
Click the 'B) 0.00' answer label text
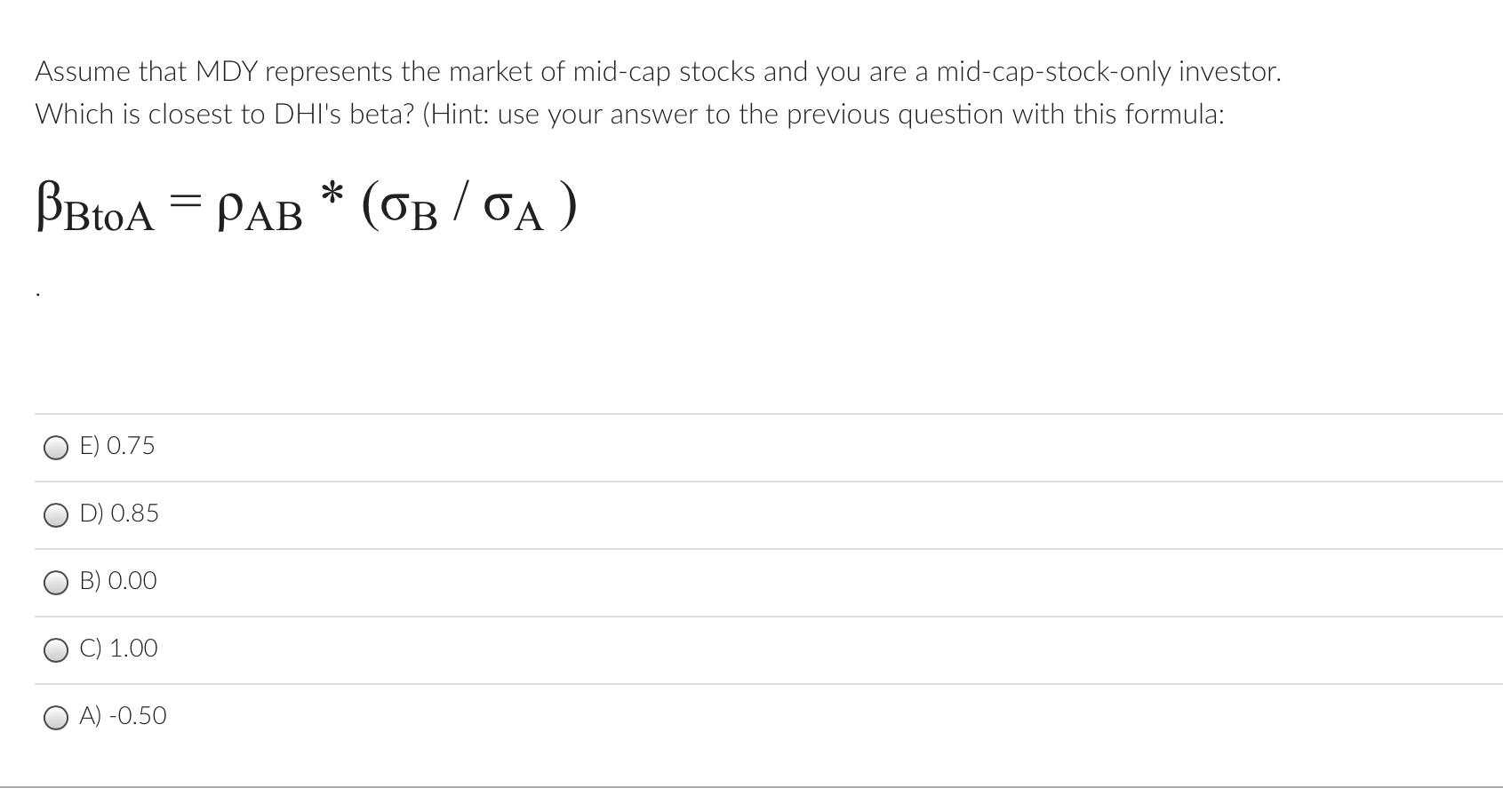click(118, 581)
